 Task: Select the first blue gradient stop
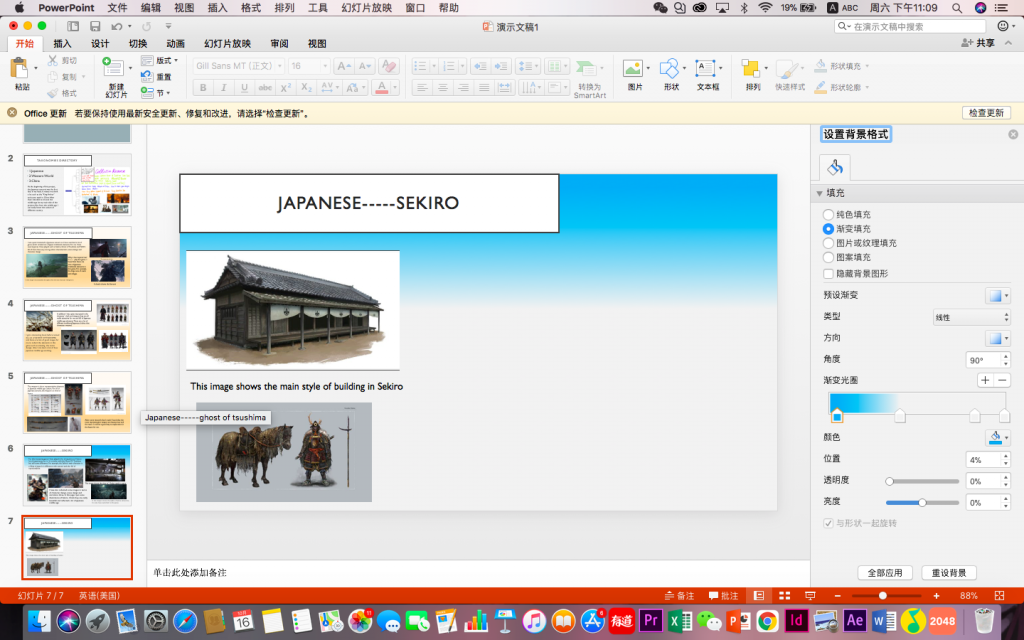point(837,415)
